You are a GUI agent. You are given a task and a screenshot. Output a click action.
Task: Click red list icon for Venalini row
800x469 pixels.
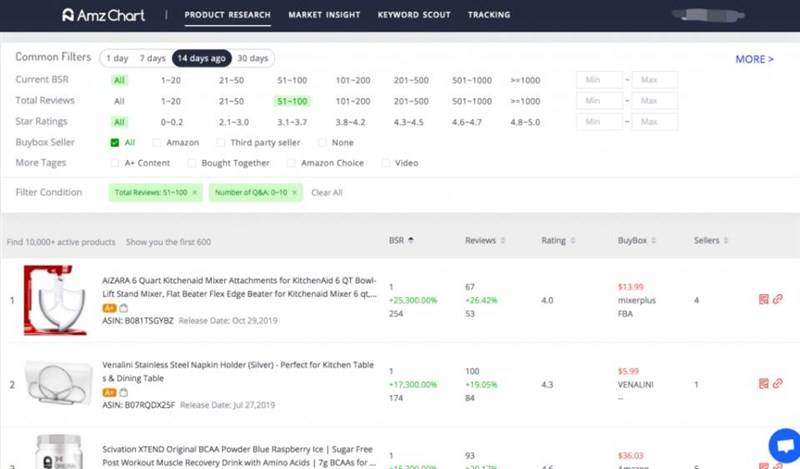click(763, 383)
